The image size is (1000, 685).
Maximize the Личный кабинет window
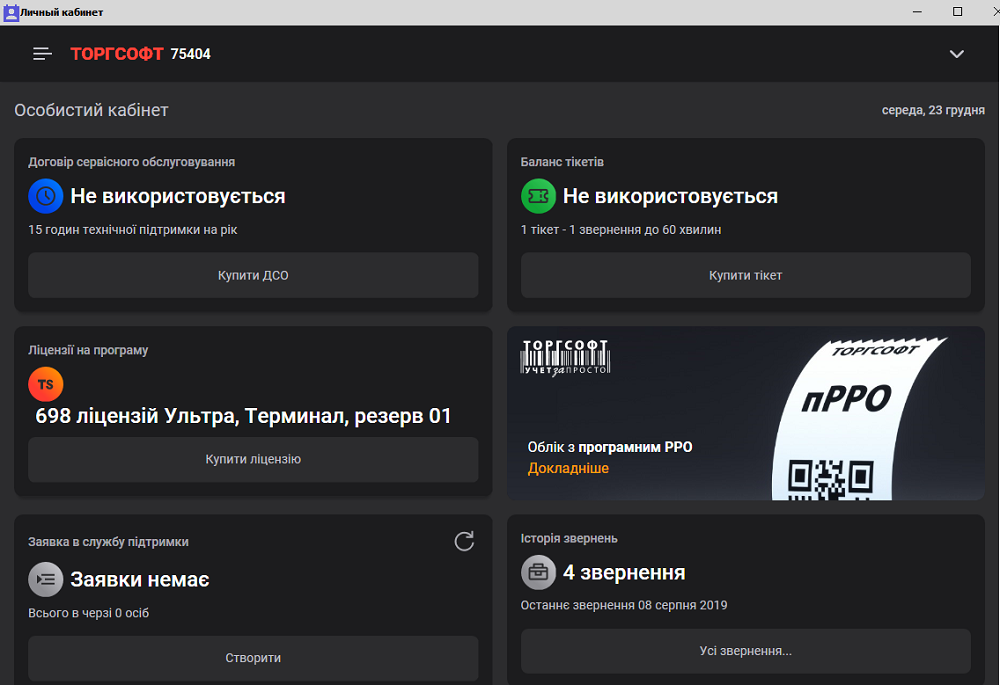[957, 12]
